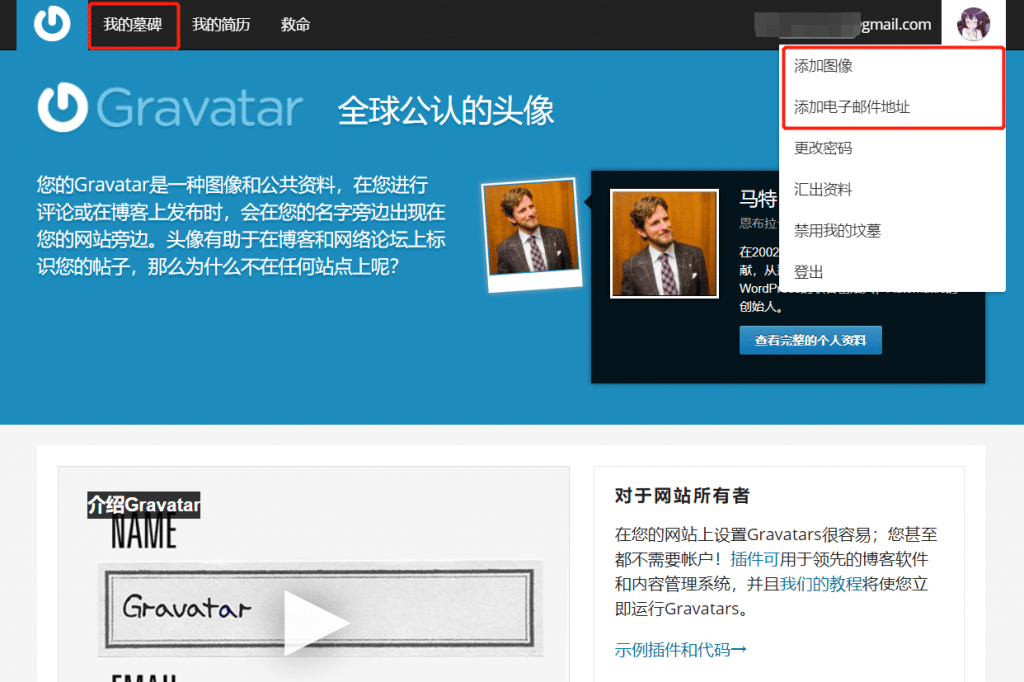
Task: Choose 禁用我的坟墓 from the dropdown
Action: coord(837,231)
